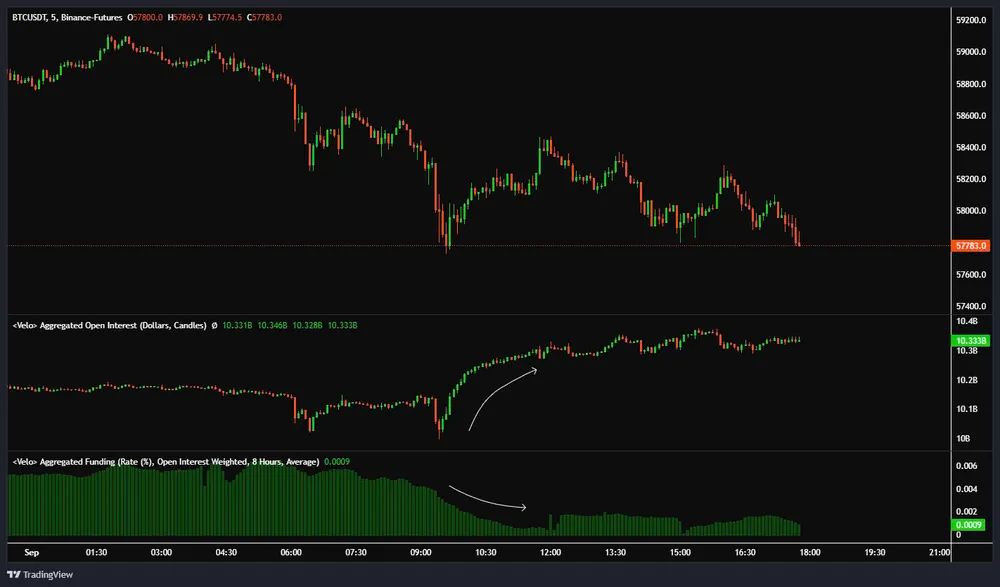This screenshot has height=587, width=1000.
Task: Select the Velo Aggregated Funding indicator title
Action: tap(165, 462)
